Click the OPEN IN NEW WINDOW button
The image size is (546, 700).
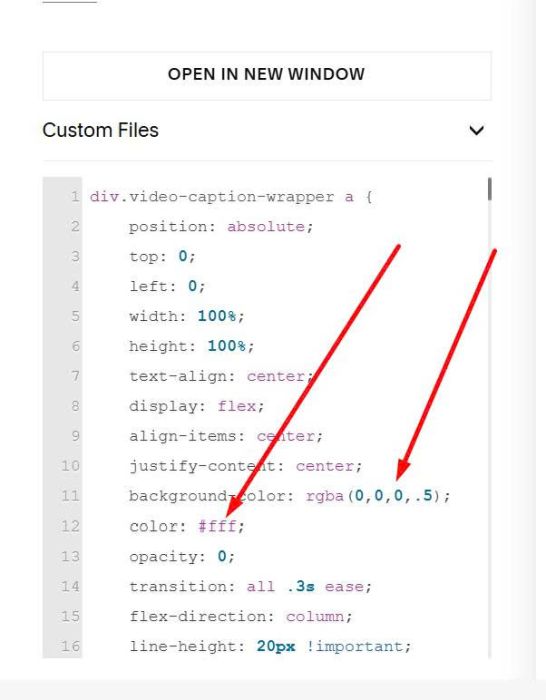(x=267, y=75)
